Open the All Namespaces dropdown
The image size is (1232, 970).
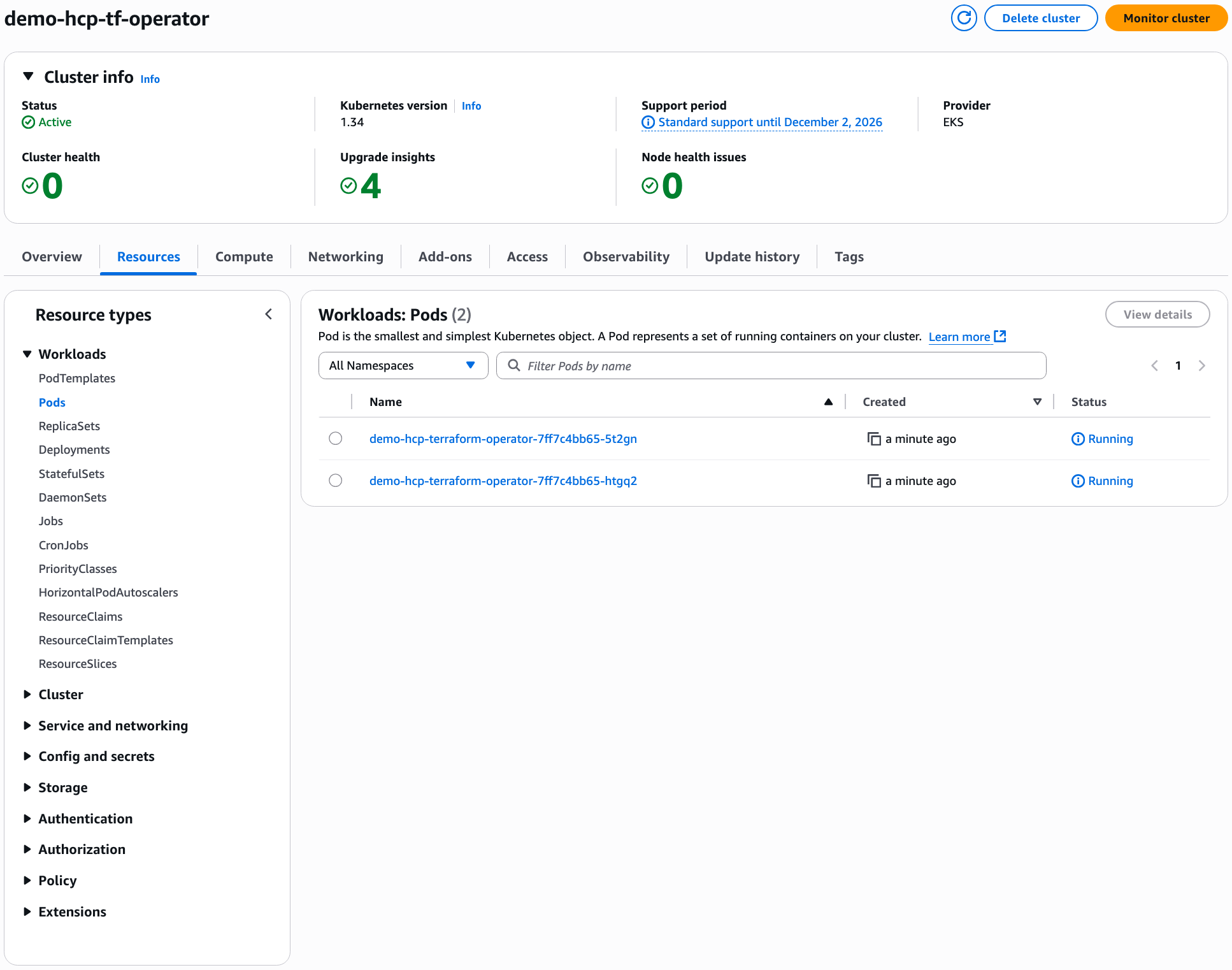click(x=403, y=366)
